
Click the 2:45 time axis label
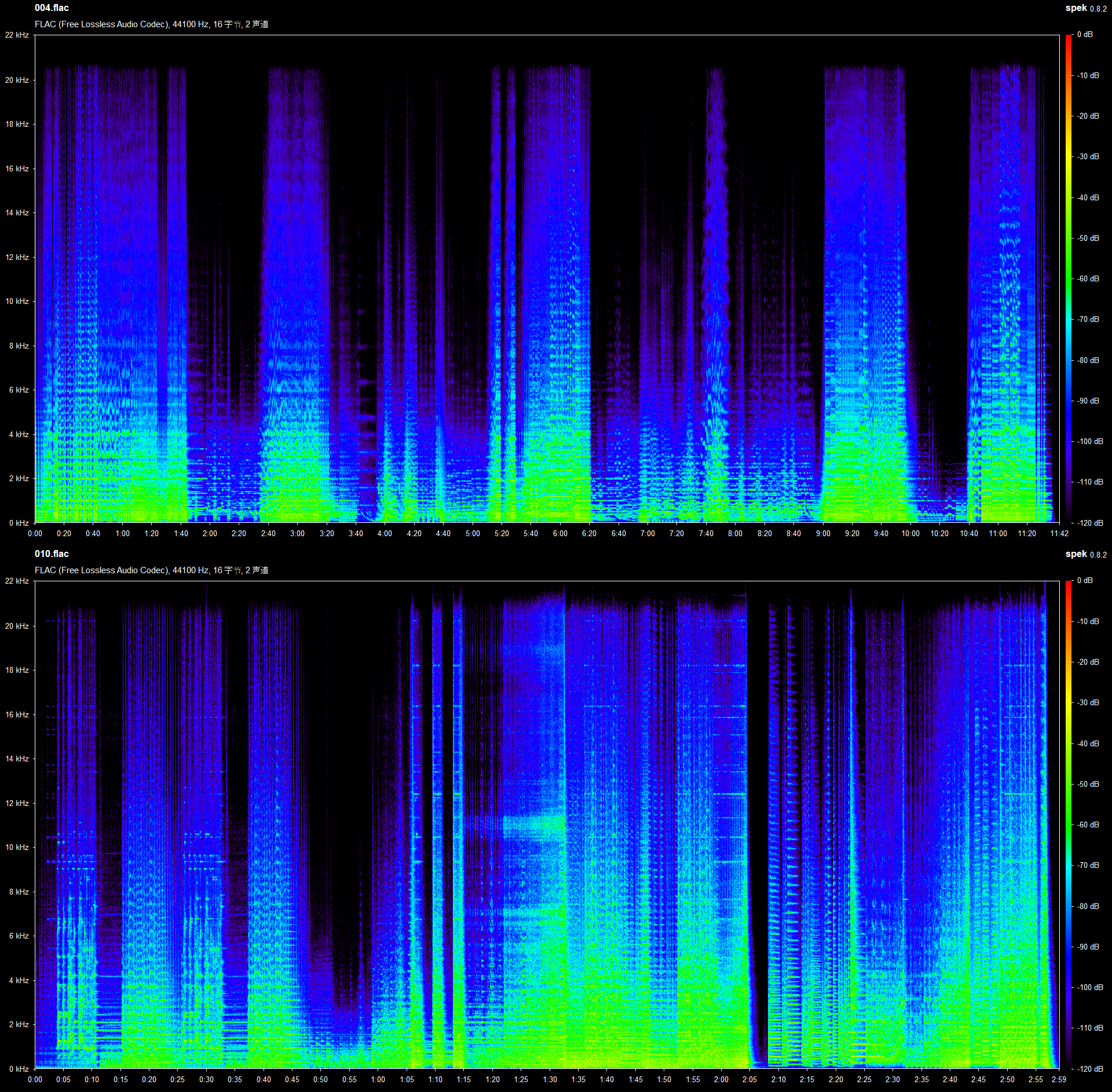click(x=978, y=1079)
